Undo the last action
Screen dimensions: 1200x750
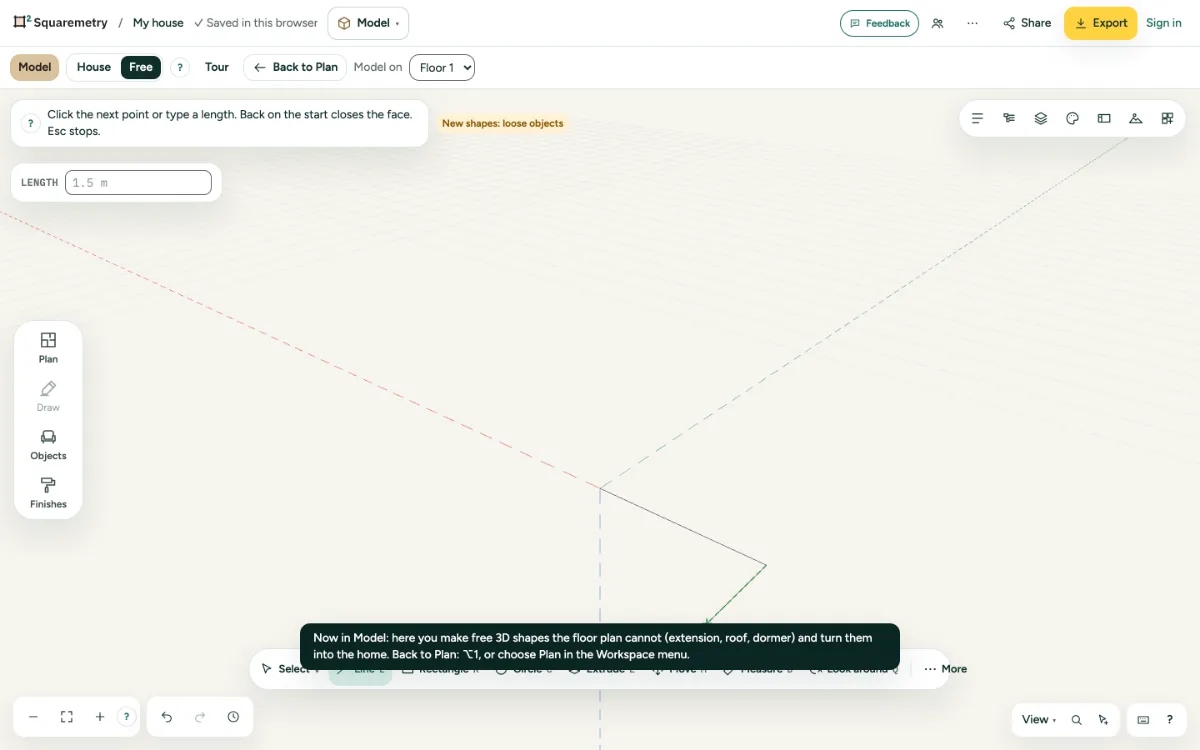(167, 717)
